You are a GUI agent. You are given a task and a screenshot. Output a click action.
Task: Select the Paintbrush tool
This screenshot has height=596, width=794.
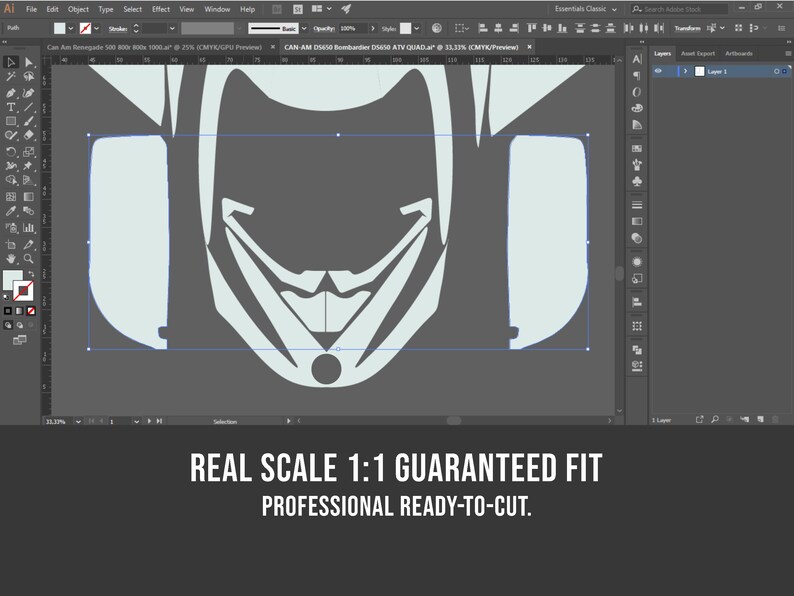[29, 122]
